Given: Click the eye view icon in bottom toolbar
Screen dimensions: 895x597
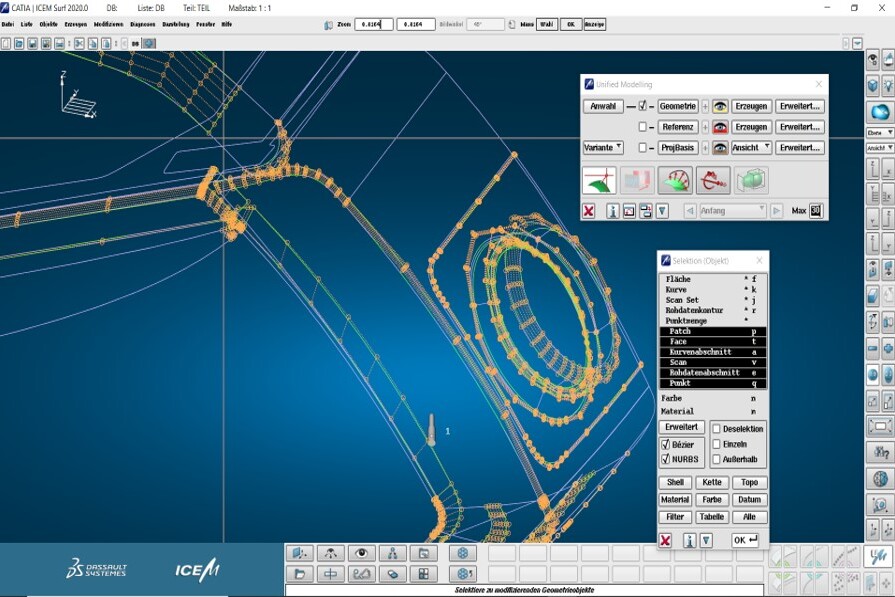Looking at the screenshot, I should tap(361, 553).
